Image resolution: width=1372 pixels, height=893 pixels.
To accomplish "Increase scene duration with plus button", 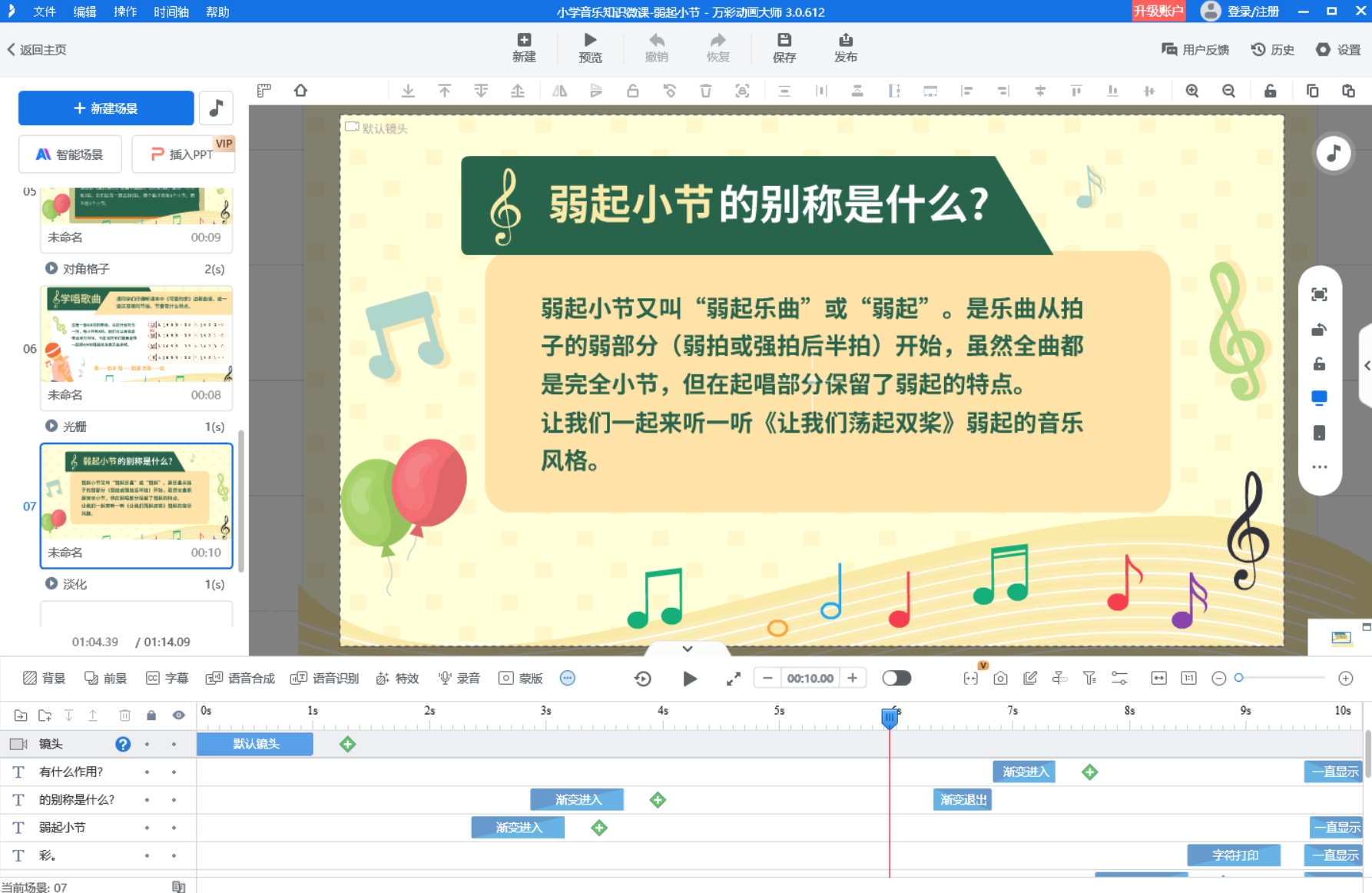I will point(852,678).
